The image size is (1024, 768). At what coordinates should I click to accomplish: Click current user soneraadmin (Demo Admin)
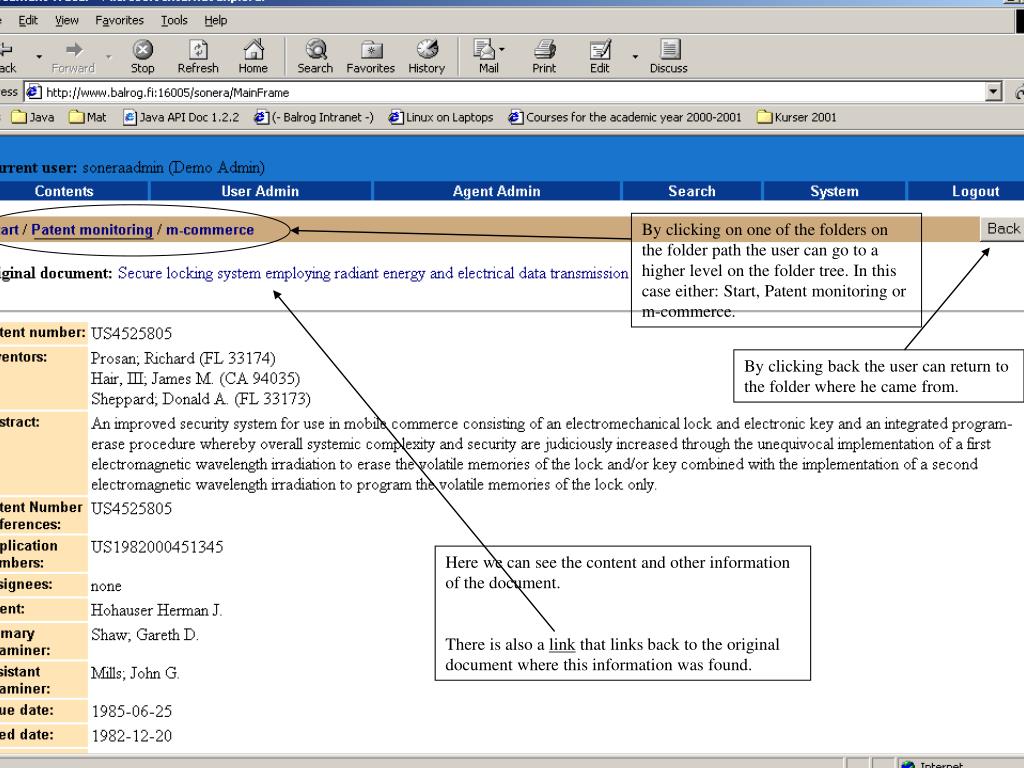tap(173, 168)
